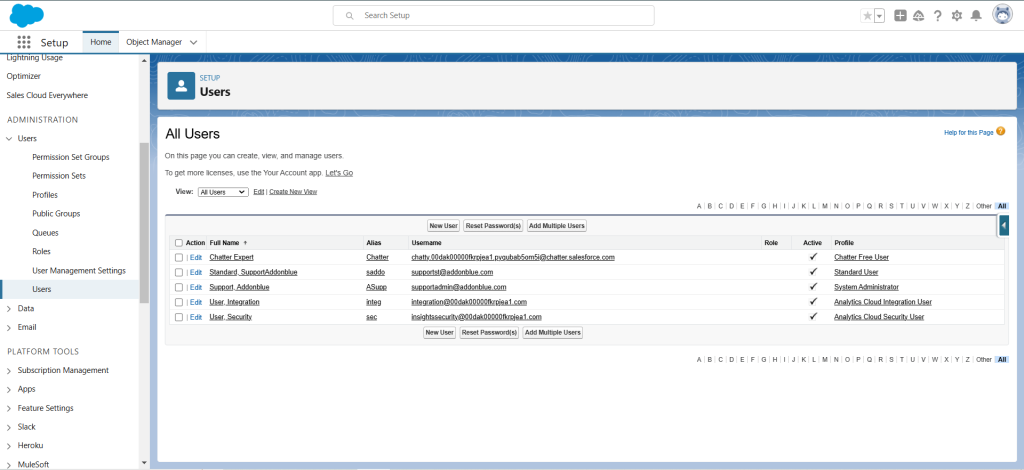The image size is (1024, 470).
Task: Click the Full Name sort arrow
Action: [x=246, y=243]
